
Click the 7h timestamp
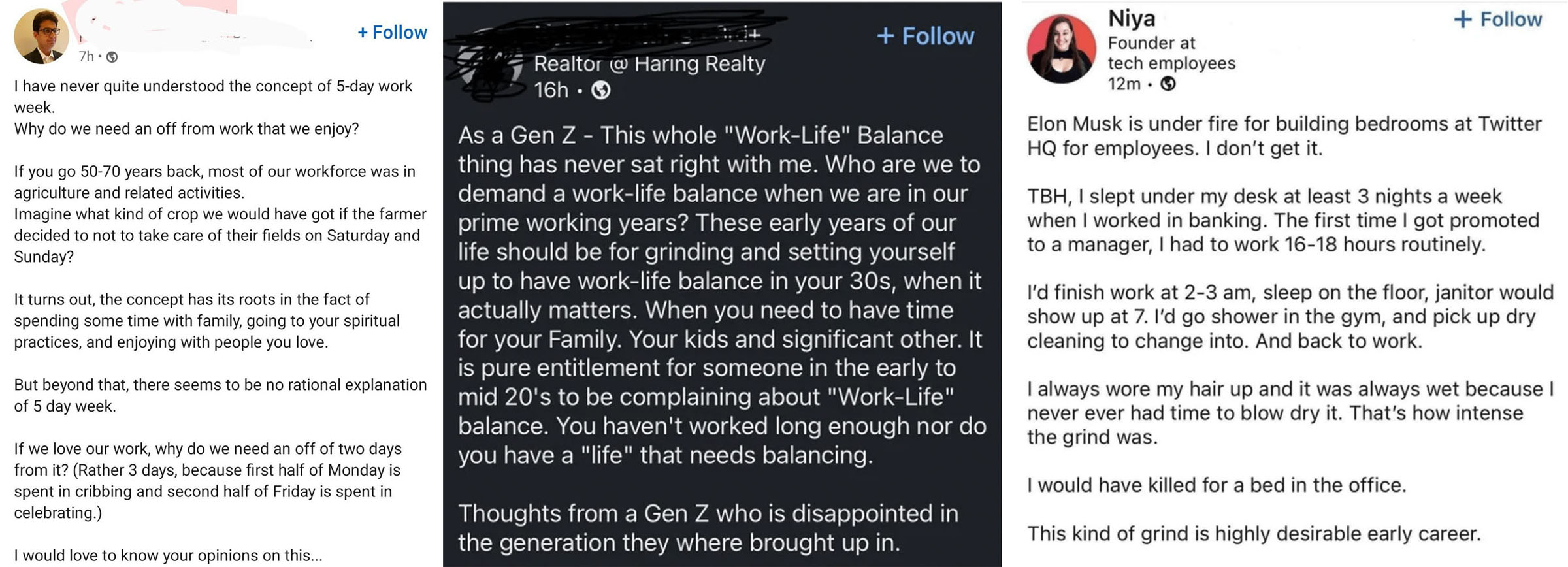pos(86,57)
